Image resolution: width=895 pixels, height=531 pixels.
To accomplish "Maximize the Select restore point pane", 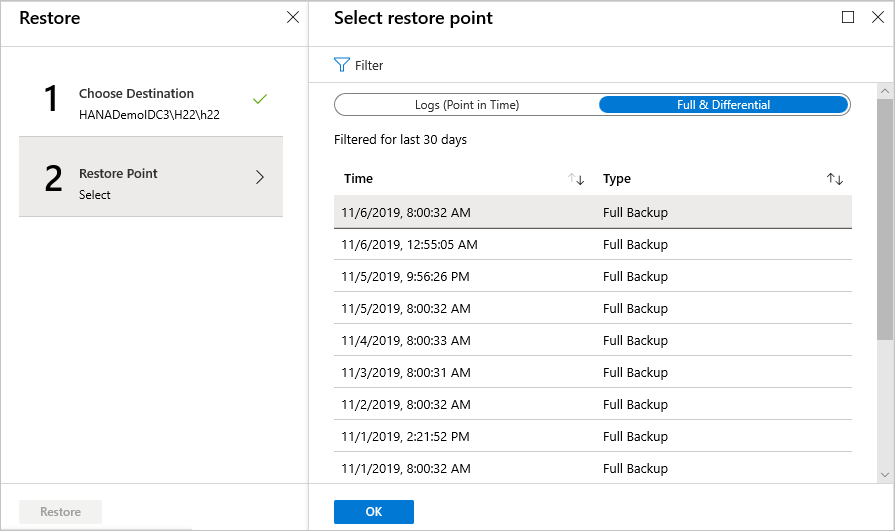I will (848, 17).
